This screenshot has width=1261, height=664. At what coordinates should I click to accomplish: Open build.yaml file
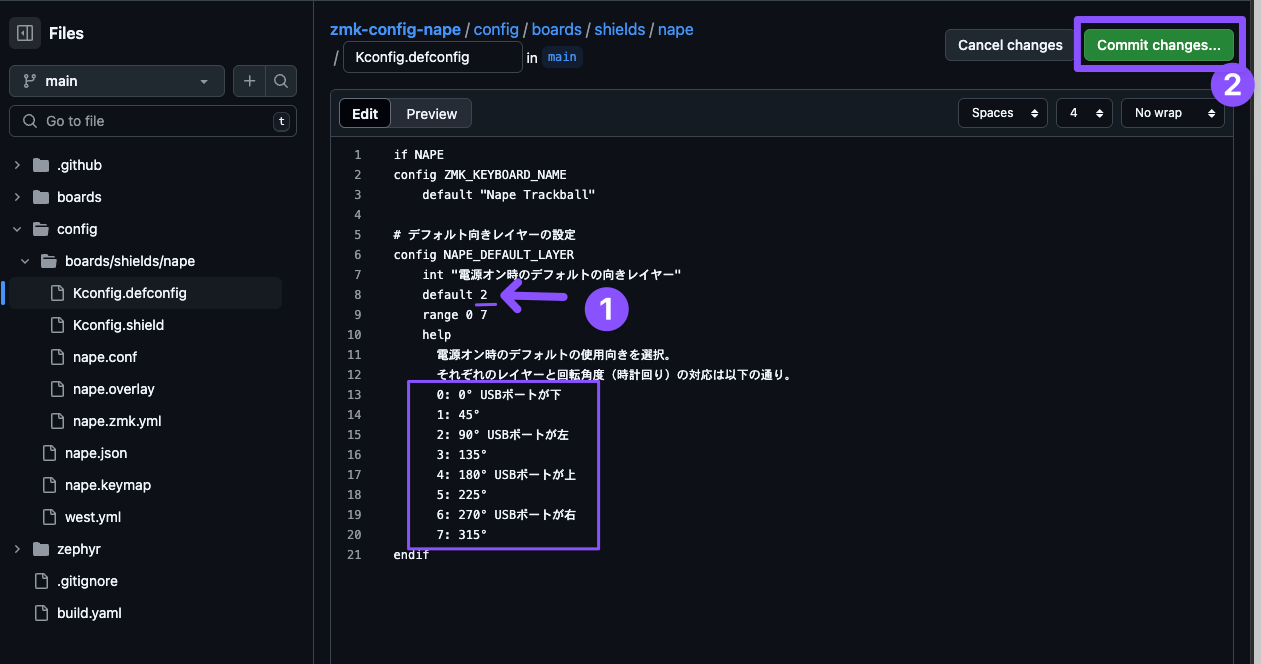pyautogui.click(x=89, y=613)
